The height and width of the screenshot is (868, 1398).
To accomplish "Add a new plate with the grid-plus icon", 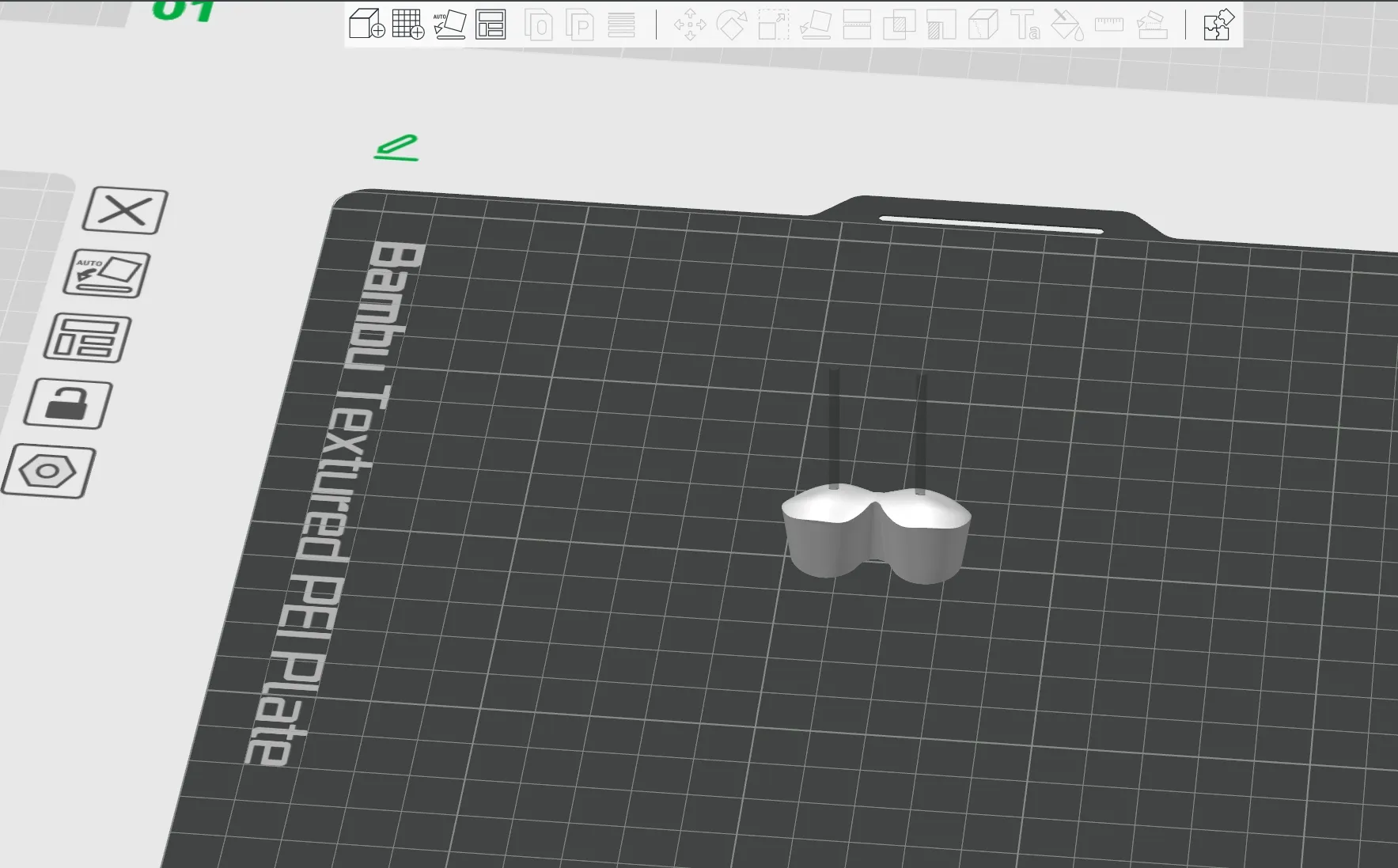I will pyautogui.click(x=408, y=24).
